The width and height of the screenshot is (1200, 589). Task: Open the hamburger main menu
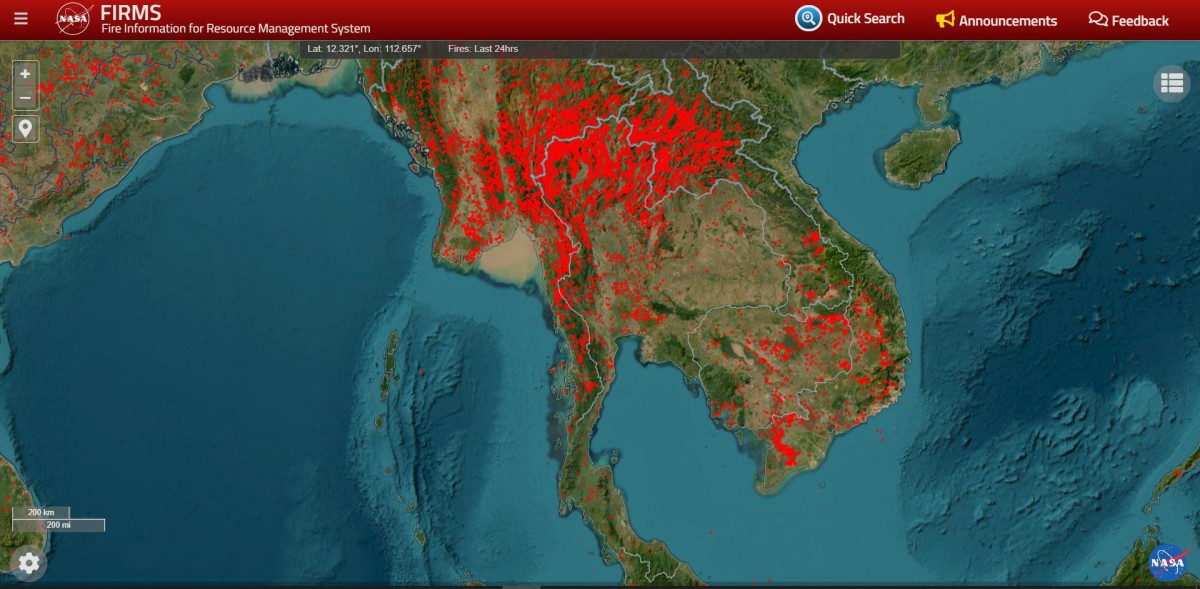click(21, 19)
